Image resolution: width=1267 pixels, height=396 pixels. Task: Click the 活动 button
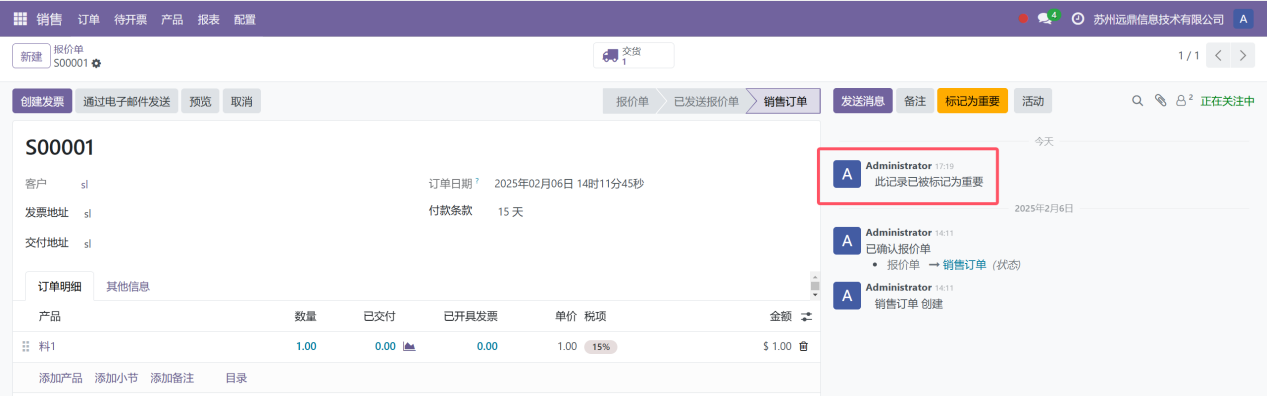point(1033,101)
